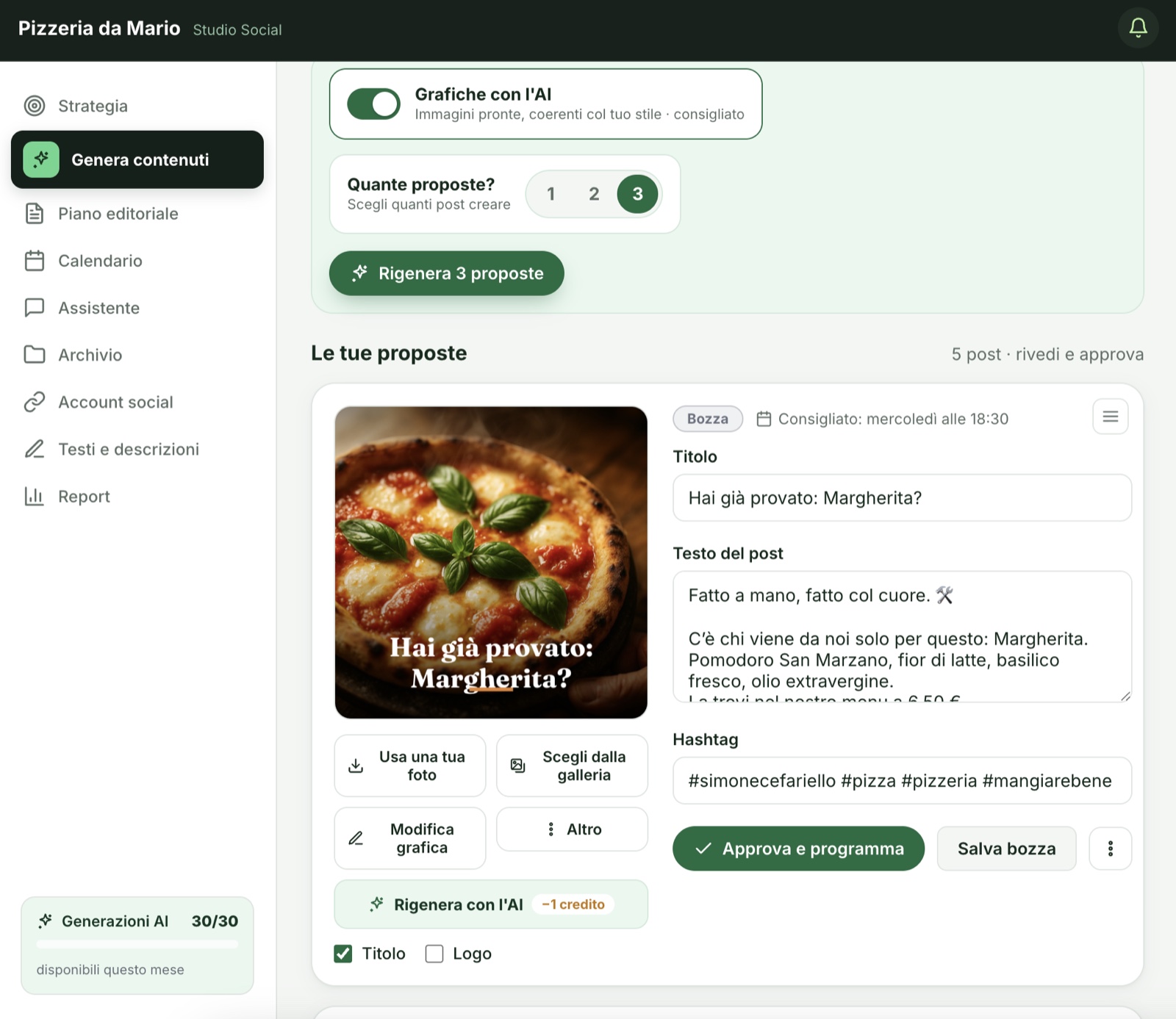Select 3 proposals
The width and height of the screenshot is (1176, 1019).
click(637, 194)
